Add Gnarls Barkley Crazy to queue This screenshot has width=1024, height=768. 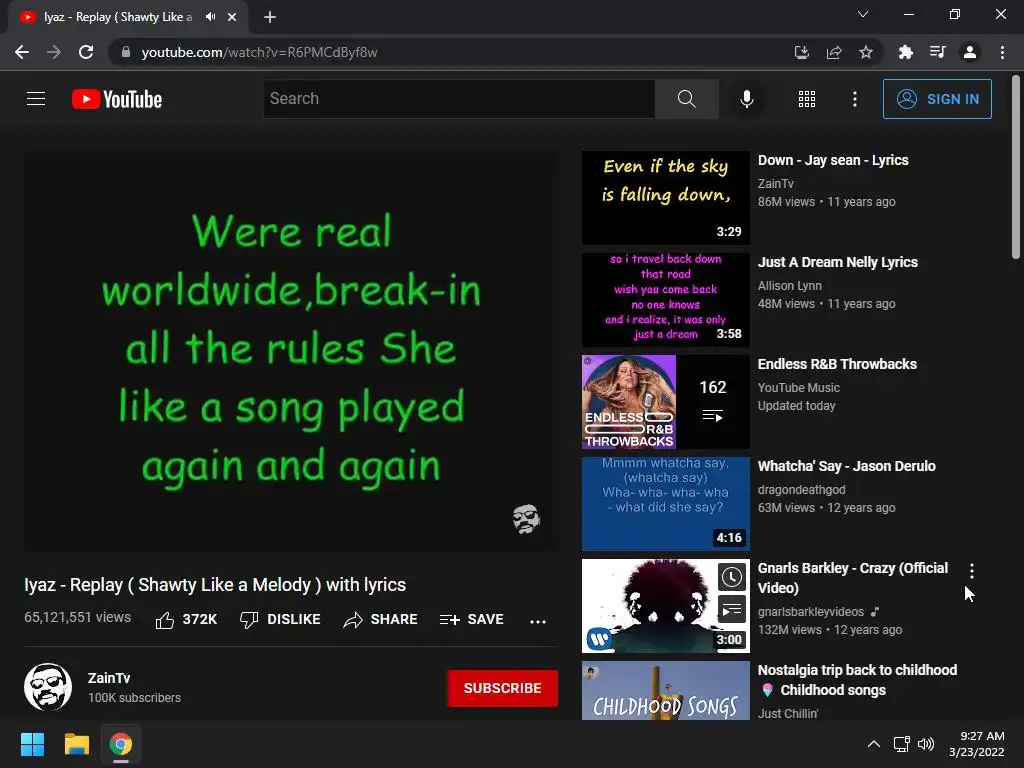(x=731, y=609)
